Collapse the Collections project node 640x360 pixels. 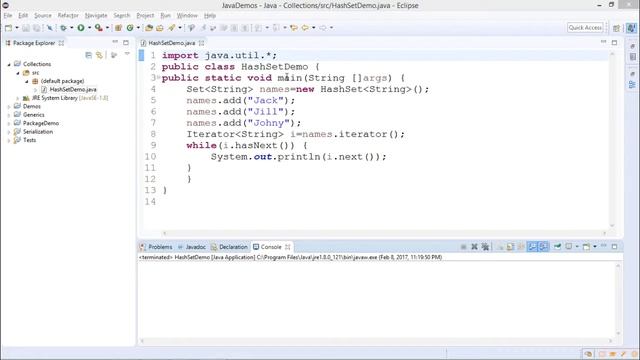coord(9,64)
